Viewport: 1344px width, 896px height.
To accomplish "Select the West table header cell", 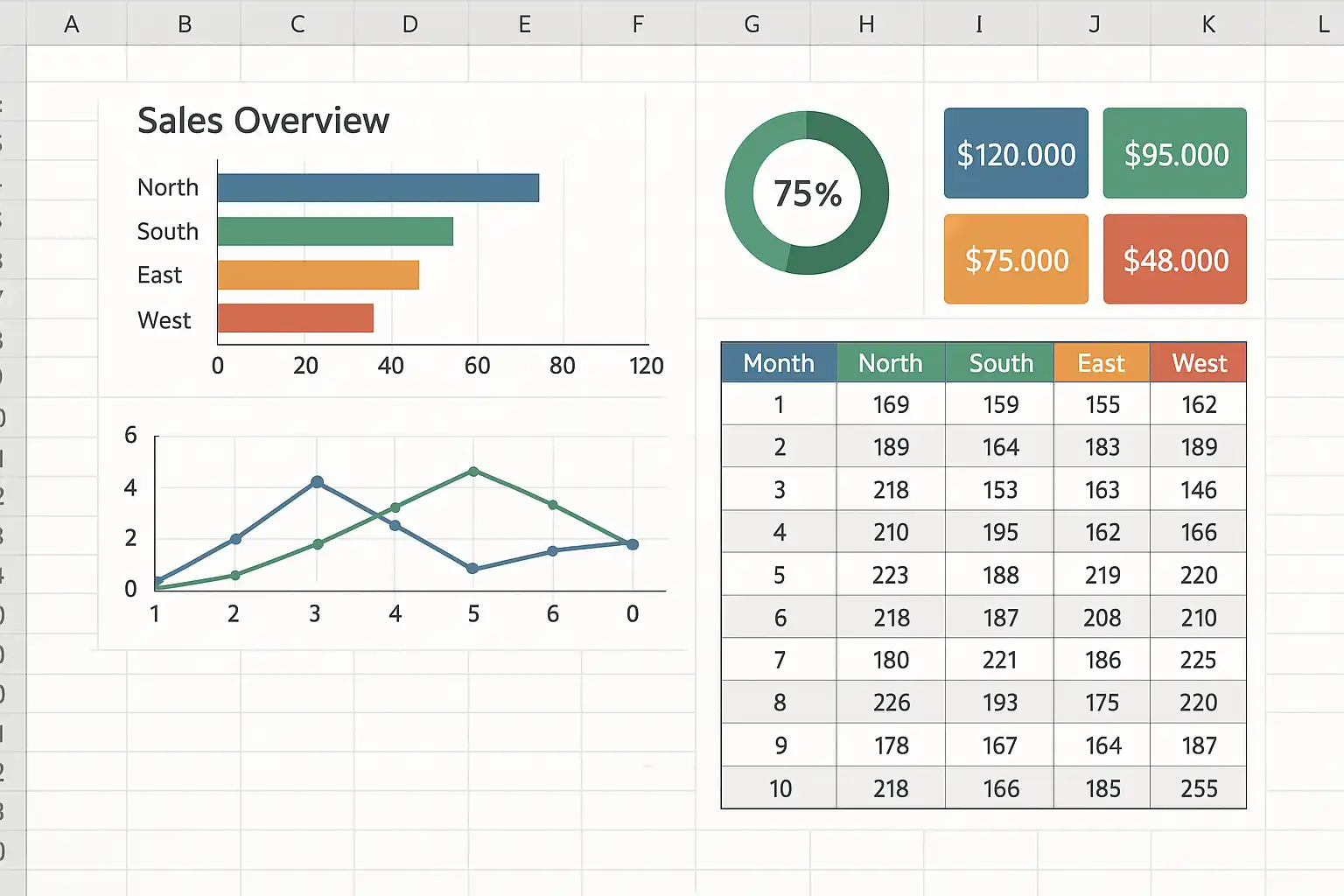I will [x=1199, y=362].
